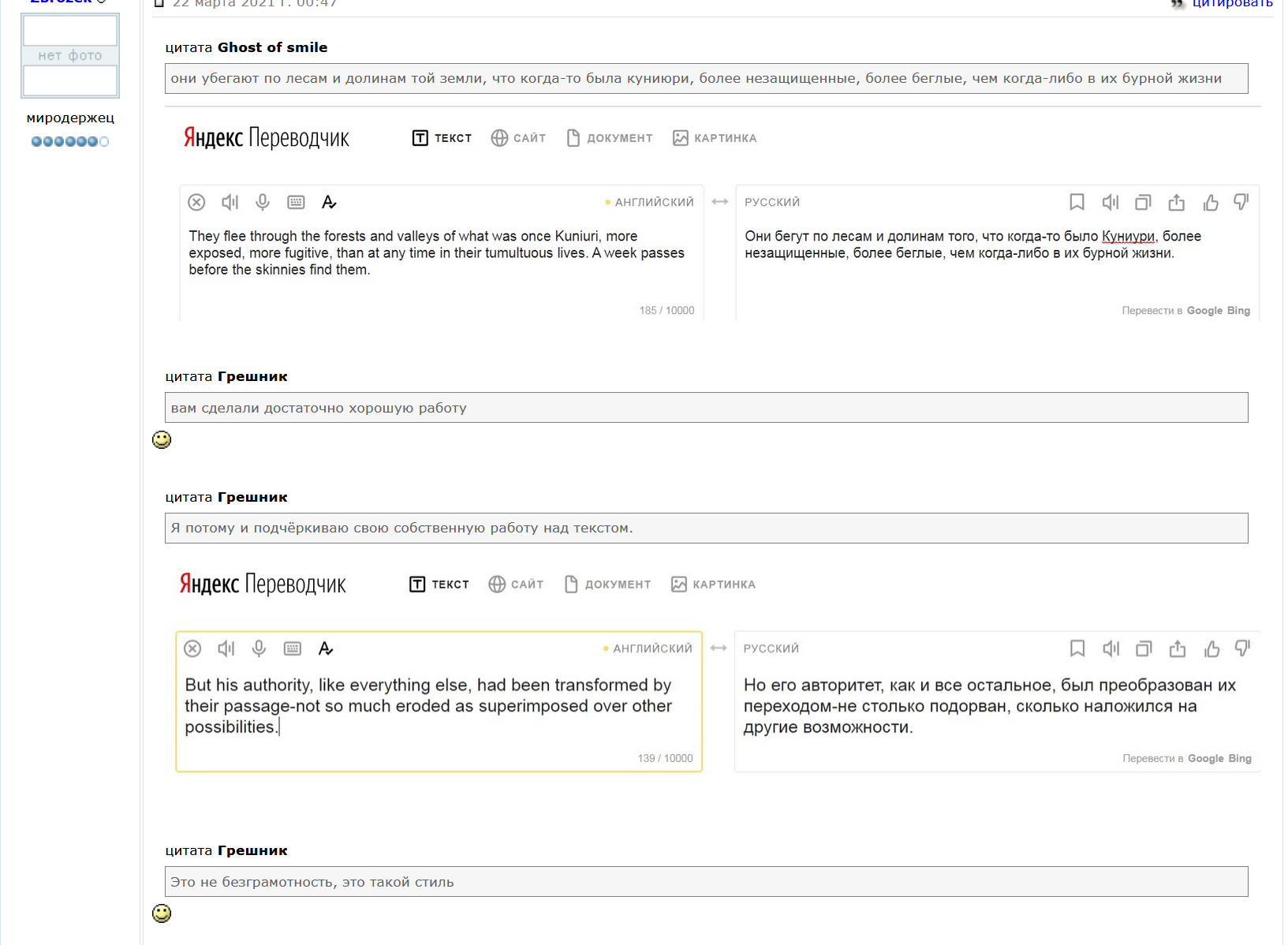Open Bing link in upper translator
1288x945 pixels.
1238,311
